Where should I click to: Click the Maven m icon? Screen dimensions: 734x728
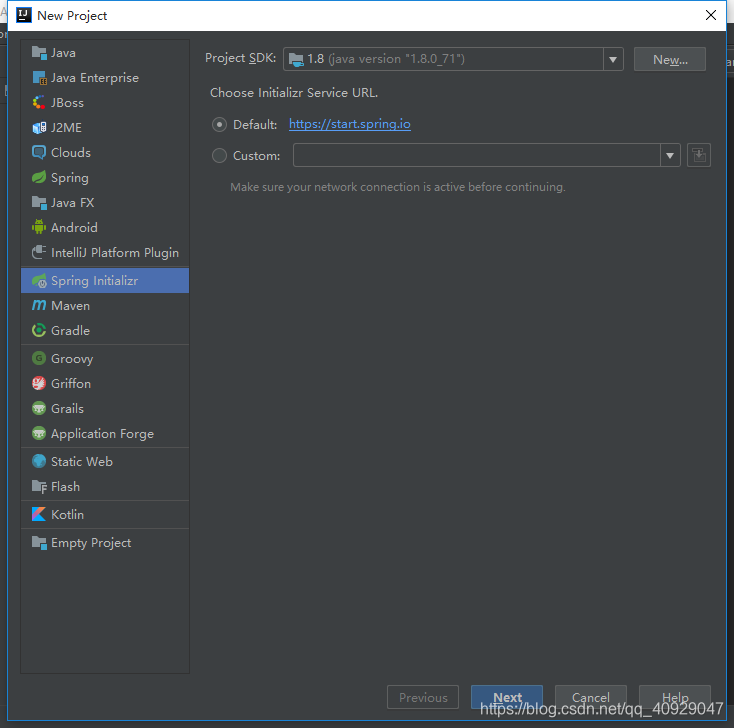coord(39,306)
